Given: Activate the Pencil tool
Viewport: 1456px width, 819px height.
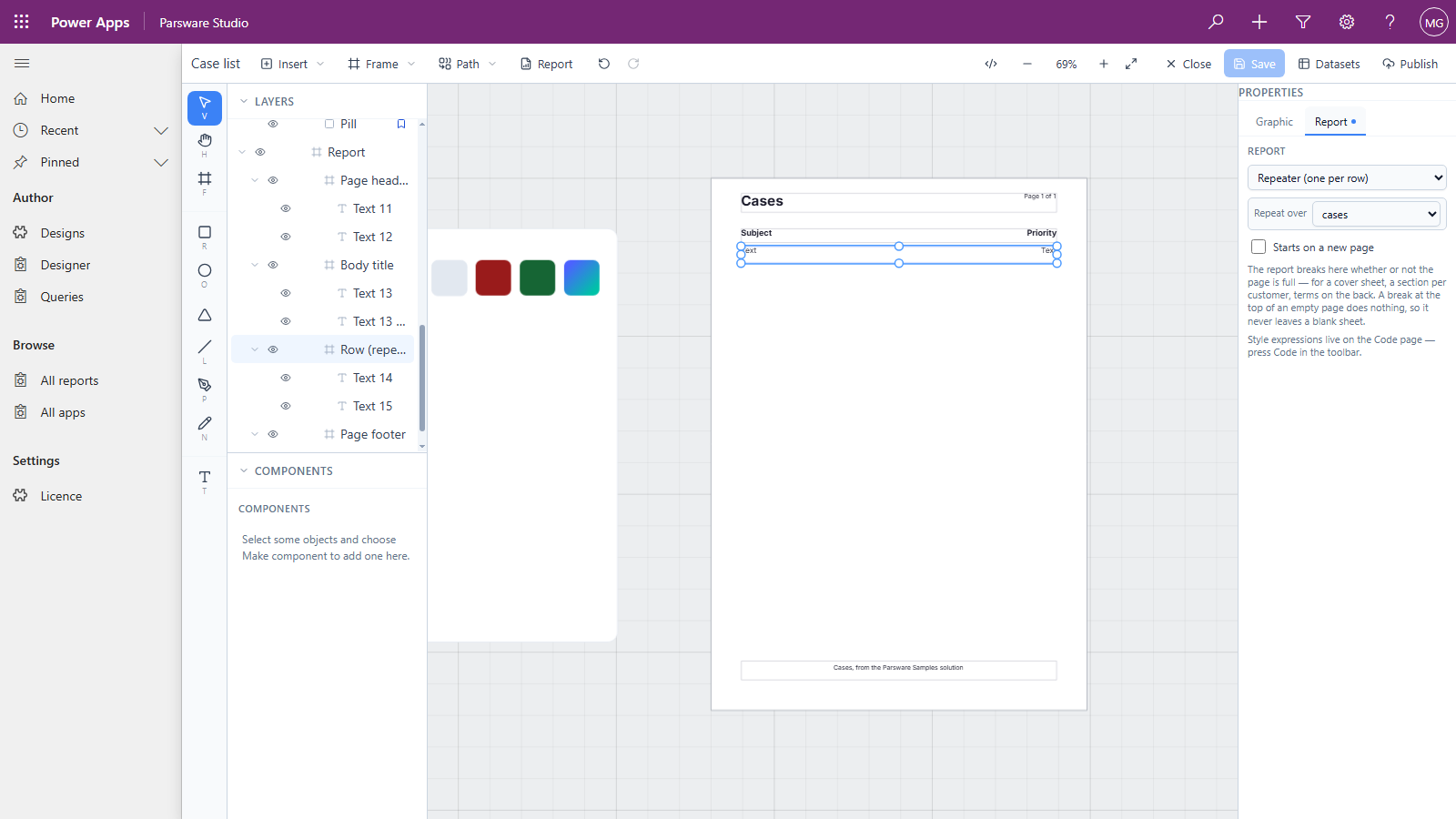Looking at the screenshot, I should pos(205,427).
